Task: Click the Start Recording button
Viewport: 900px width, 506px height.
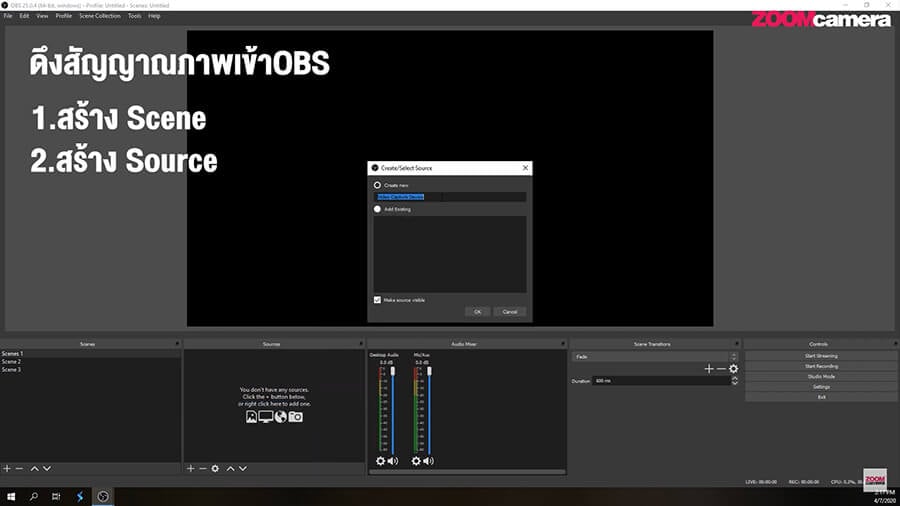Action: (821, 367)
